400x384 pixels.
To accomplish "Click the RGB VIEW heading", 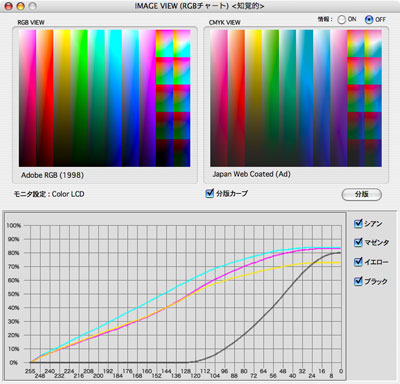I will (31, 22).
